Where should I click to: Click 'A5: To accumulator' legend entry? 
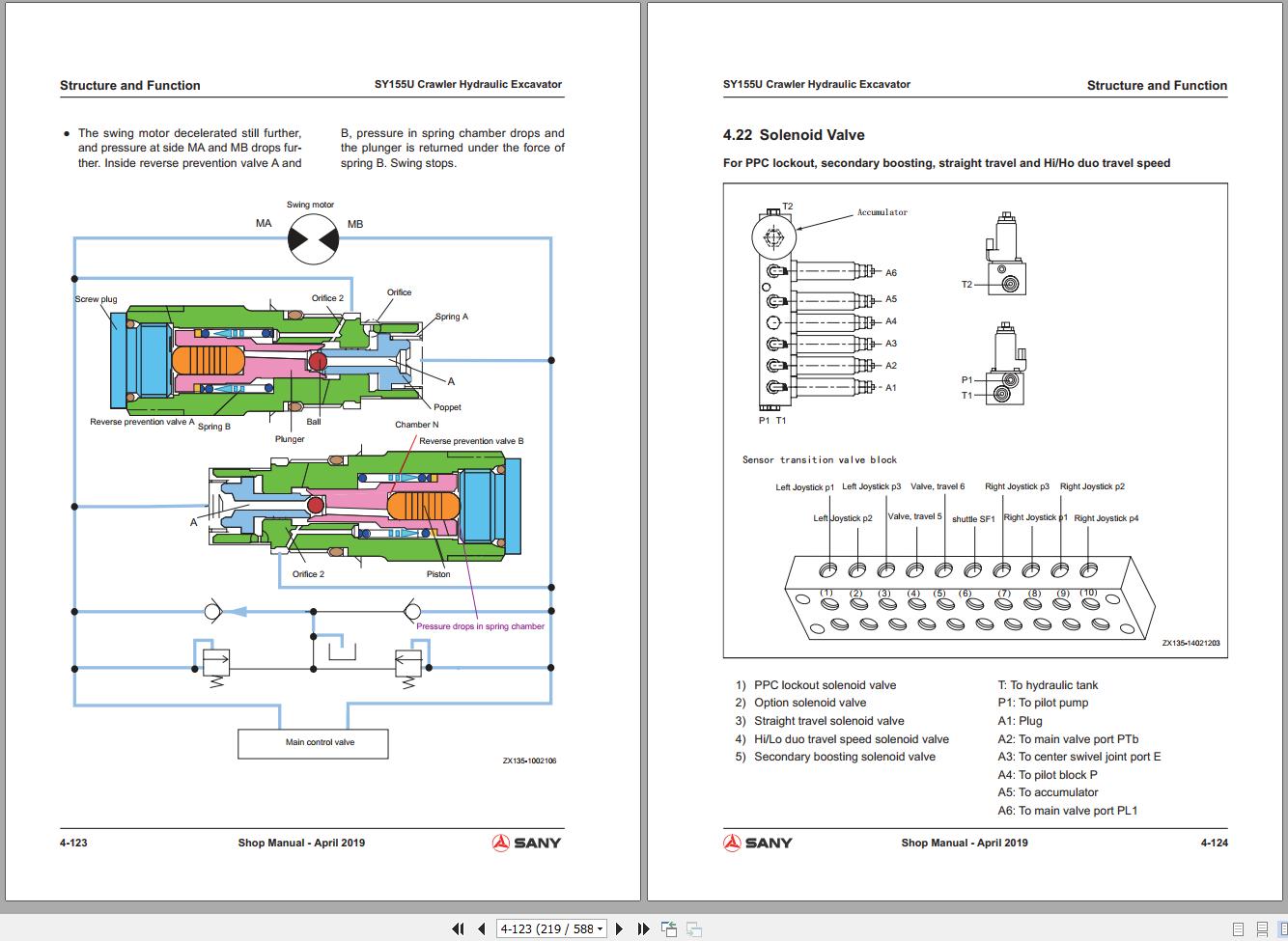[x=1048, y=792]
